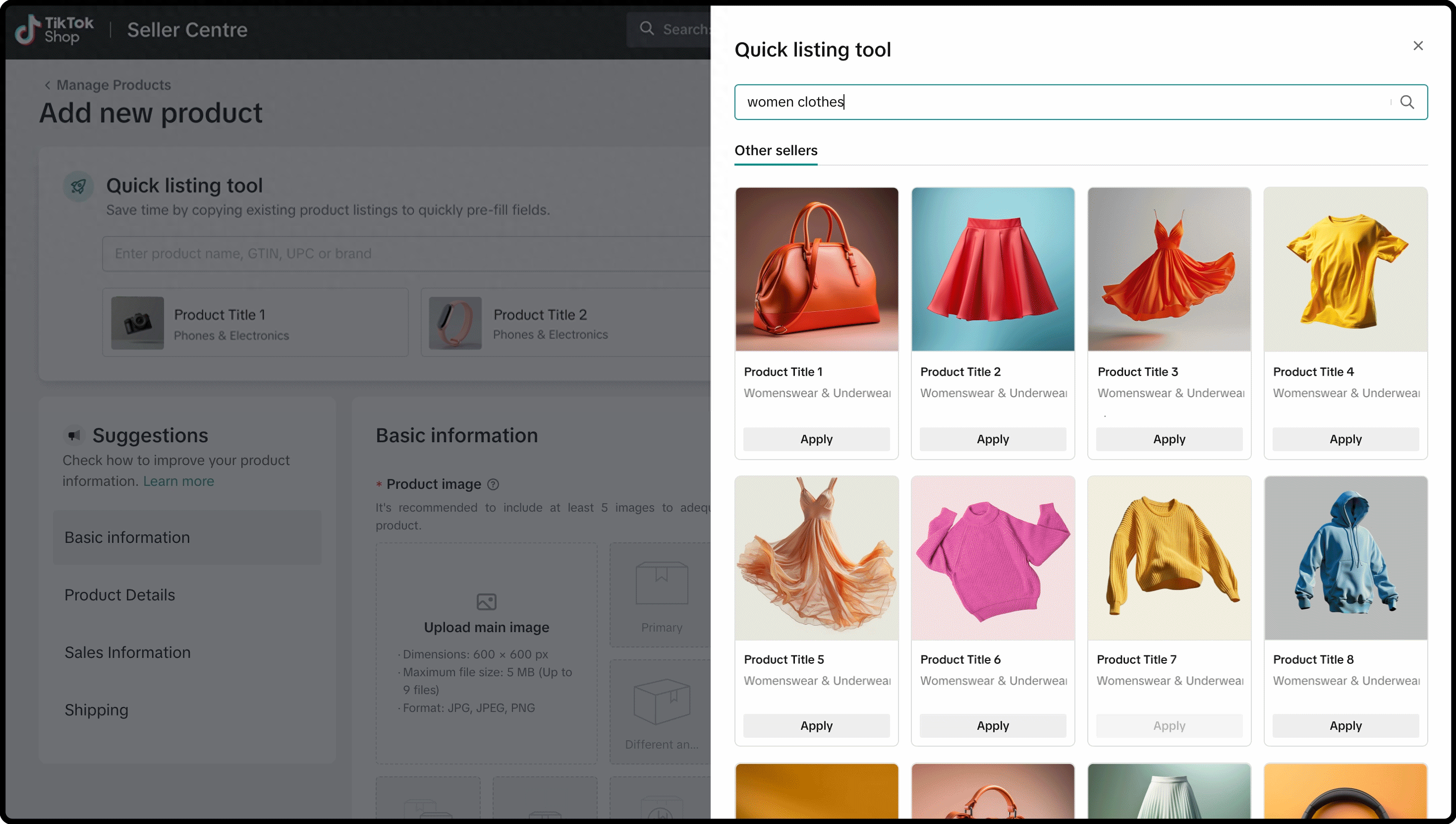The width and height of the screenshot is (1456, 824).
Task: Select the red skirt product thumbnail
Action: [x=993, y=269]
